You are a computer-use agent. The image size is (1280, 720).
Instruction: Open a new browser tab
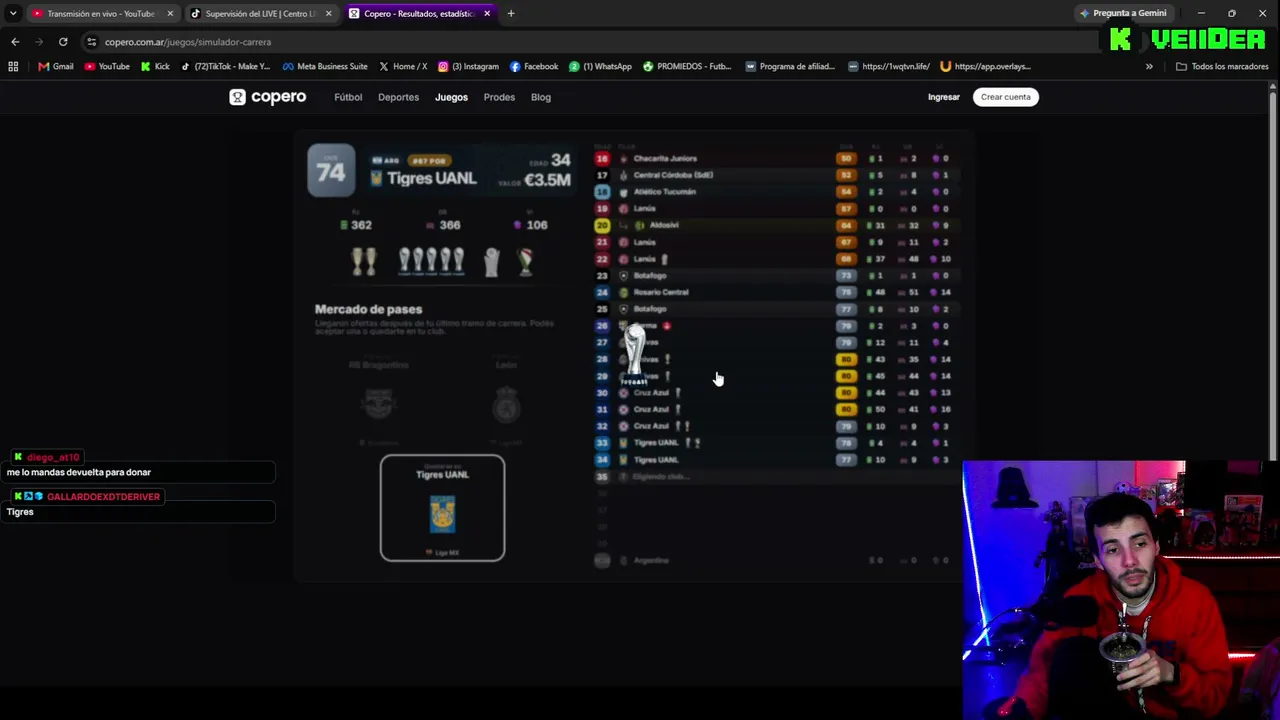pyautogui.click(x=511, y=13)
